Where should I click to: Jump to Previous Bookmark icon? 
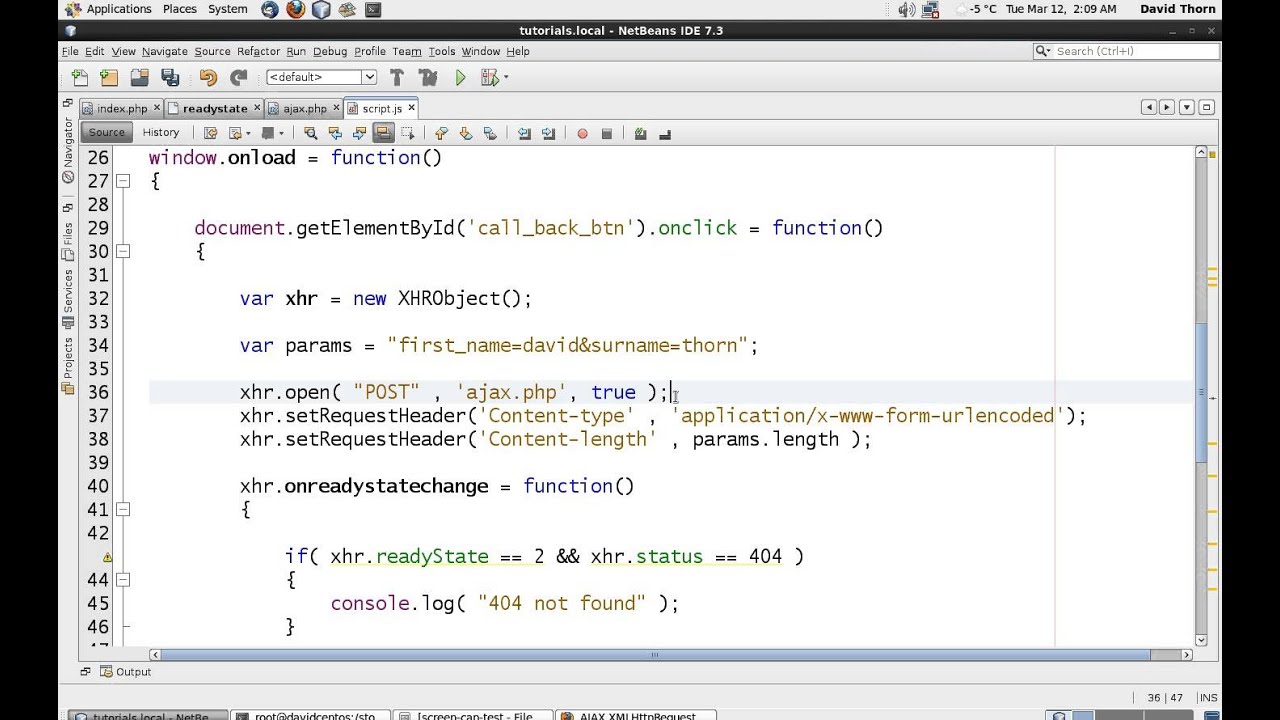click(441, 133)
